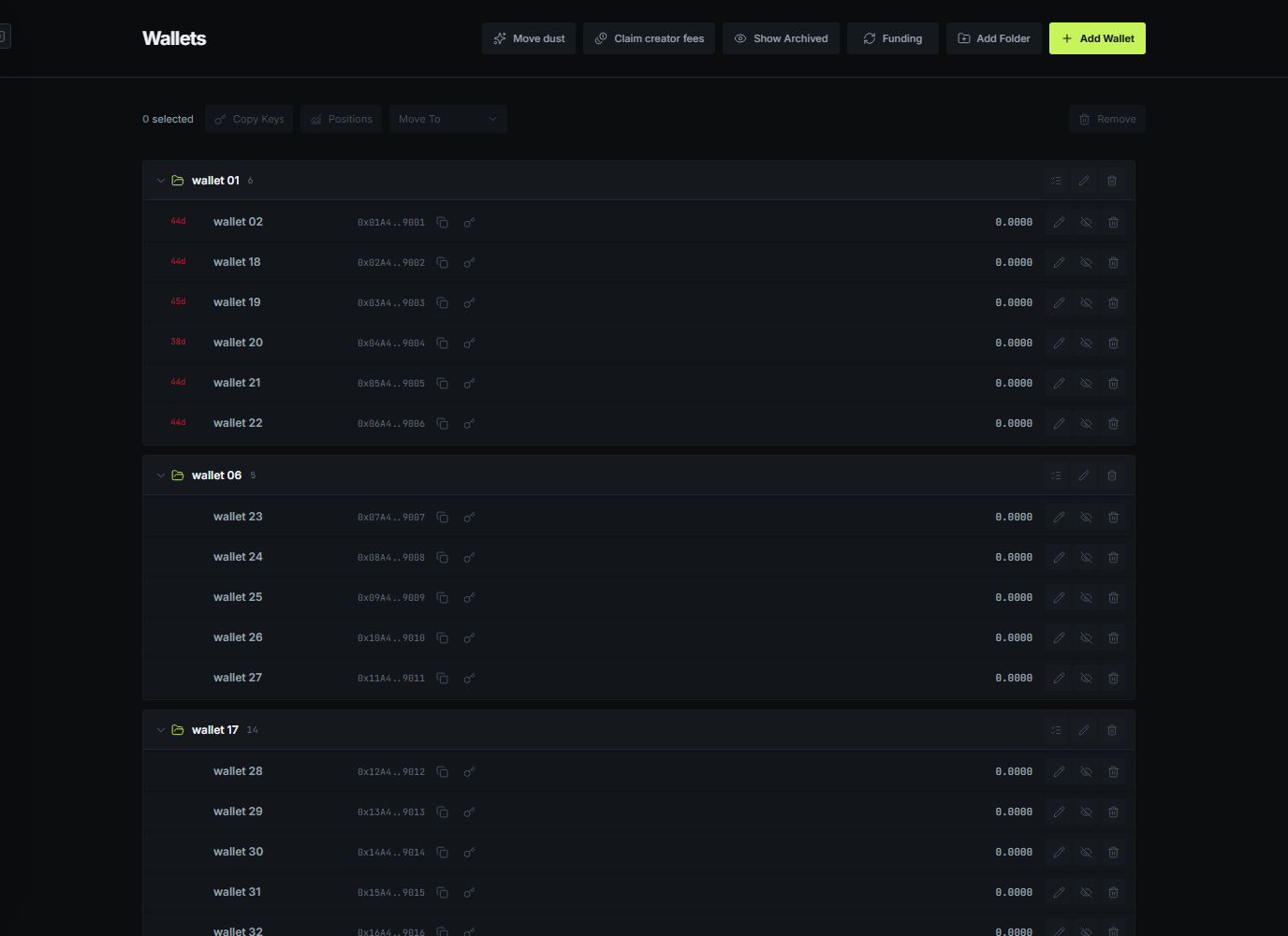Image resolution: width=1288 pixels, height=936 pixels.
Task: Click address 0x04A4..9004
Action: pyautogui.click(x=391, y=344)
